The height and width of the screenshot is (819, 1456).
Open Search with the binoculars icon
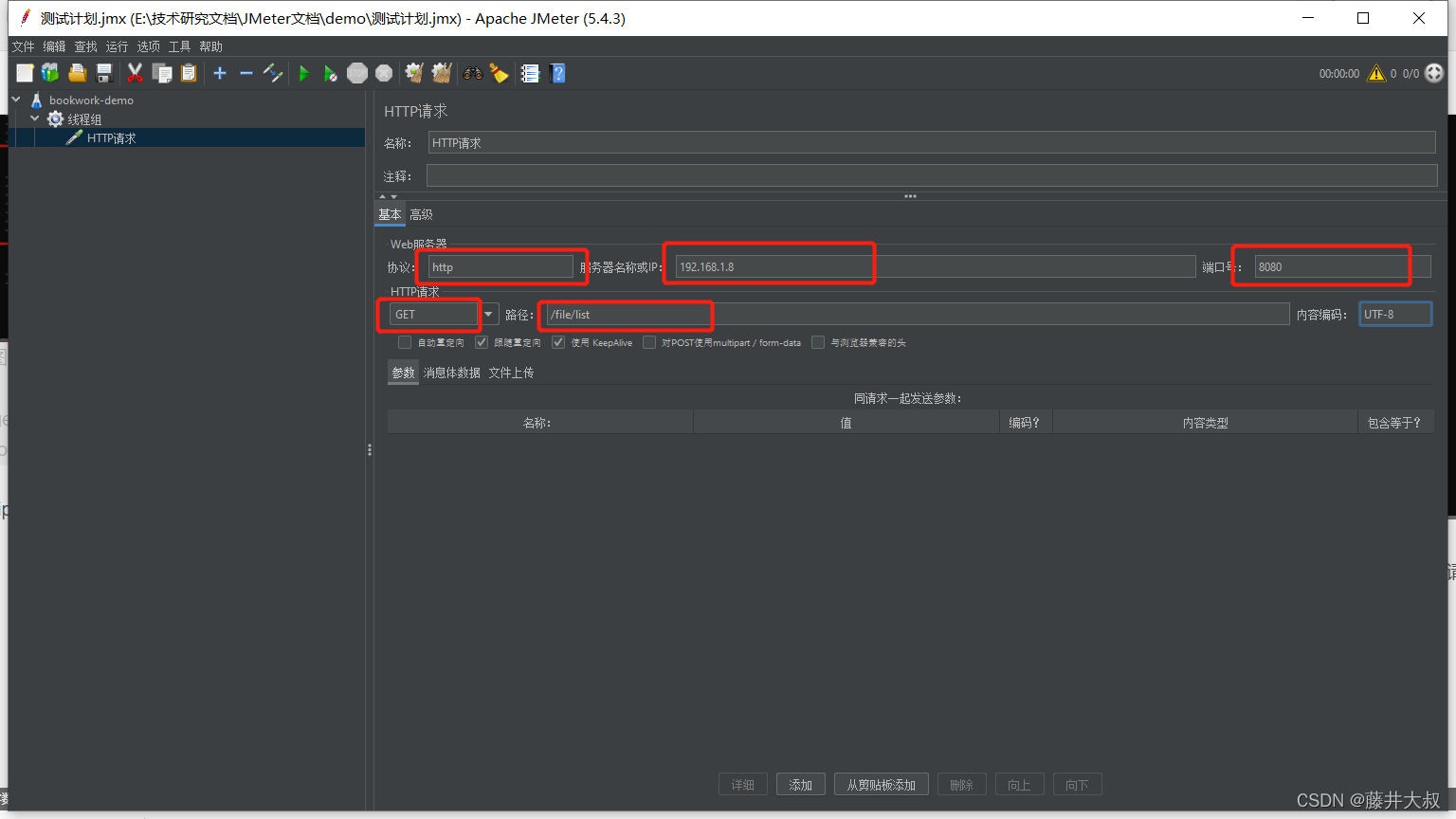tap(472, 73)
